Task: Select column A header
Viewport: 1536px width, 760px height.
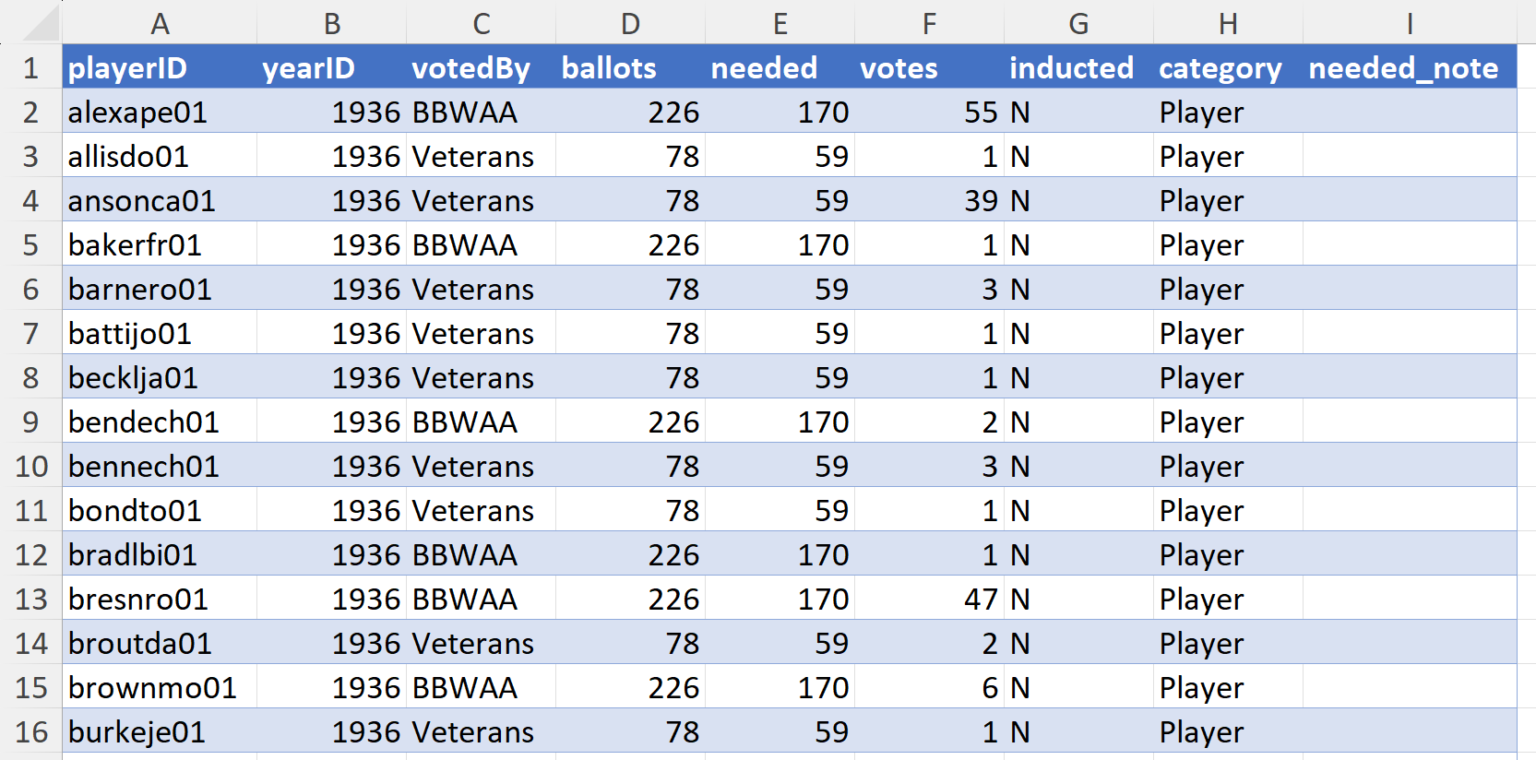Action: point(159,23)
